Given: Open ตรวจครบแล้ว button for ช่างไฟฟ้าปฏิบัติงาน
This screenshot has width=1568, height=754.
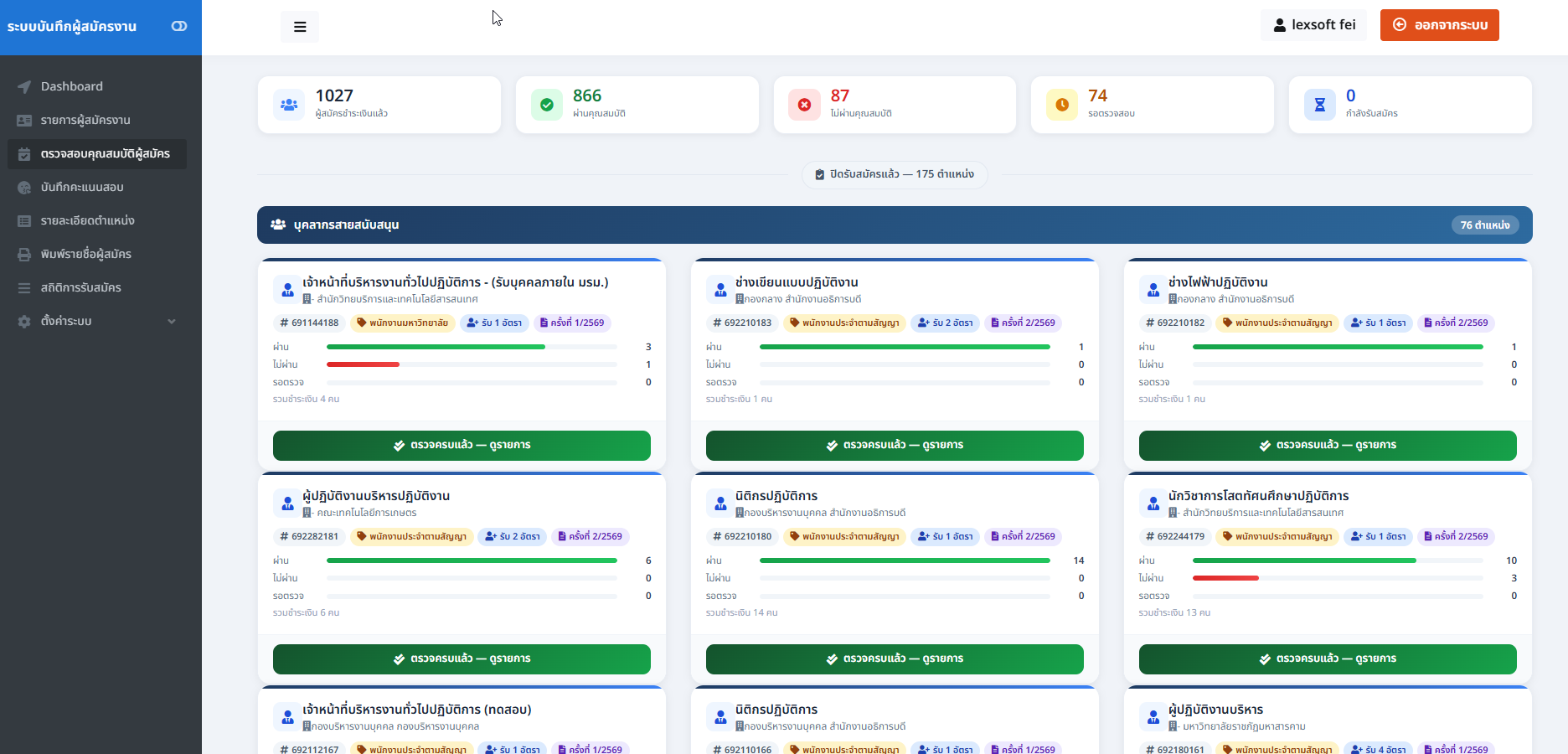Looking at the screenshot, I should (1328, 446).
